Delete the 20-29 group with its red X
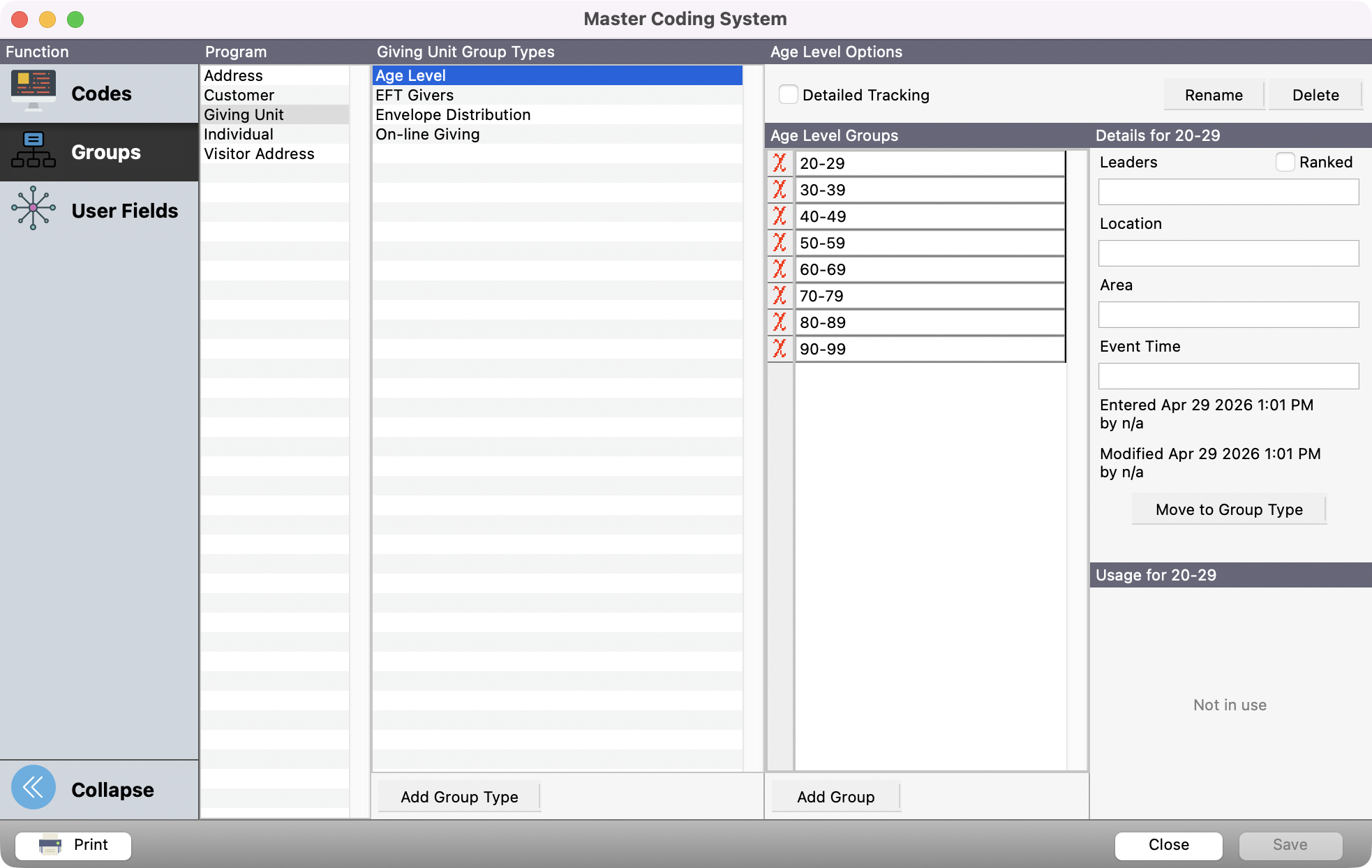1372x868 pixels. (x=780, y=163)
